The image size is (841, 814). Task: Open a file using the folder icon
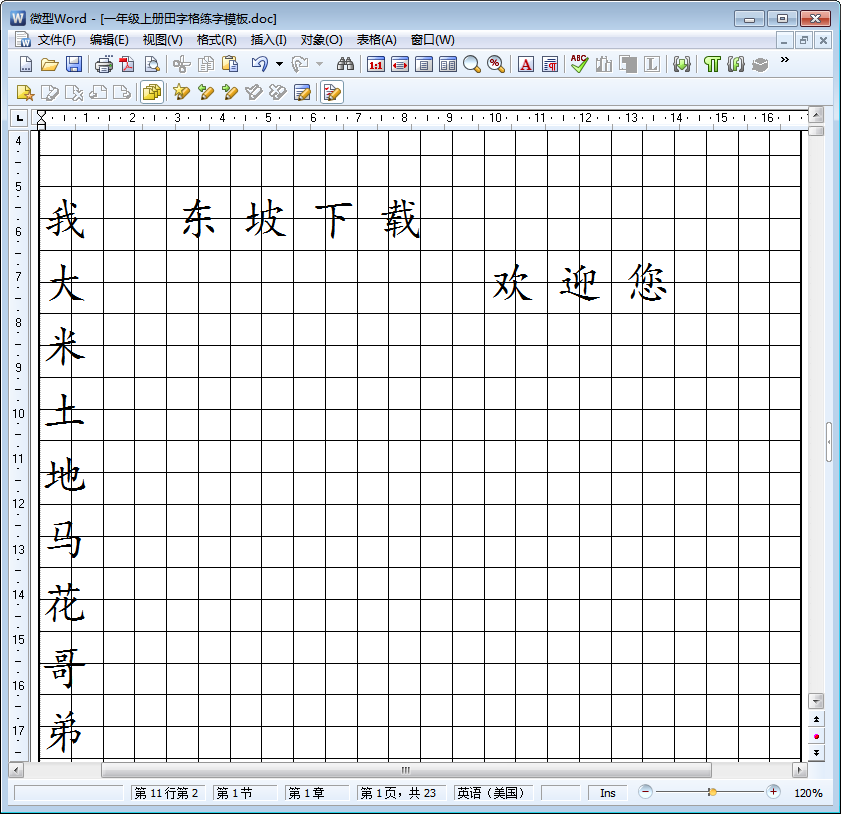pos(49,64)
